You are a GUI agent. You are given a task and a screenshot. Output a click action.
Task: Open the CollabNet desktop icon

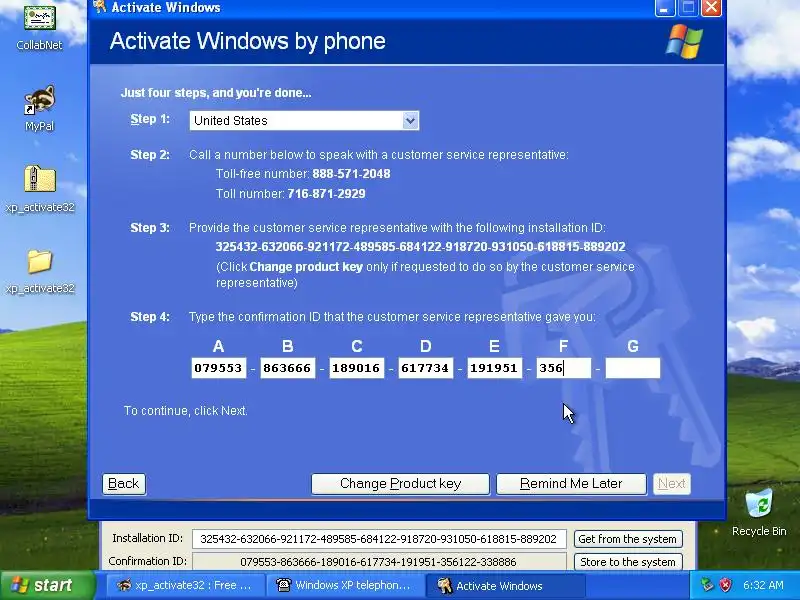coord(39,27)
